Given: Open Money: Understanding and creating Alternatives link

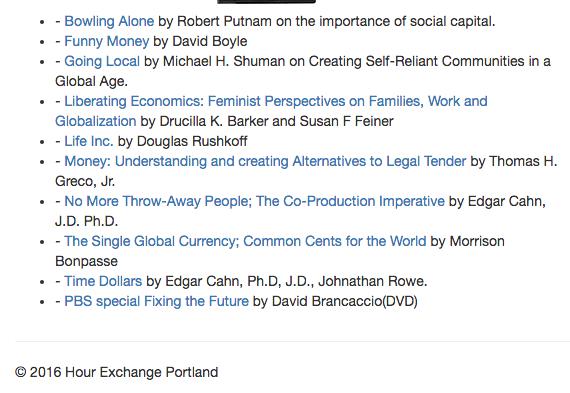Looking at the screenshot, I should coord(265,161).
